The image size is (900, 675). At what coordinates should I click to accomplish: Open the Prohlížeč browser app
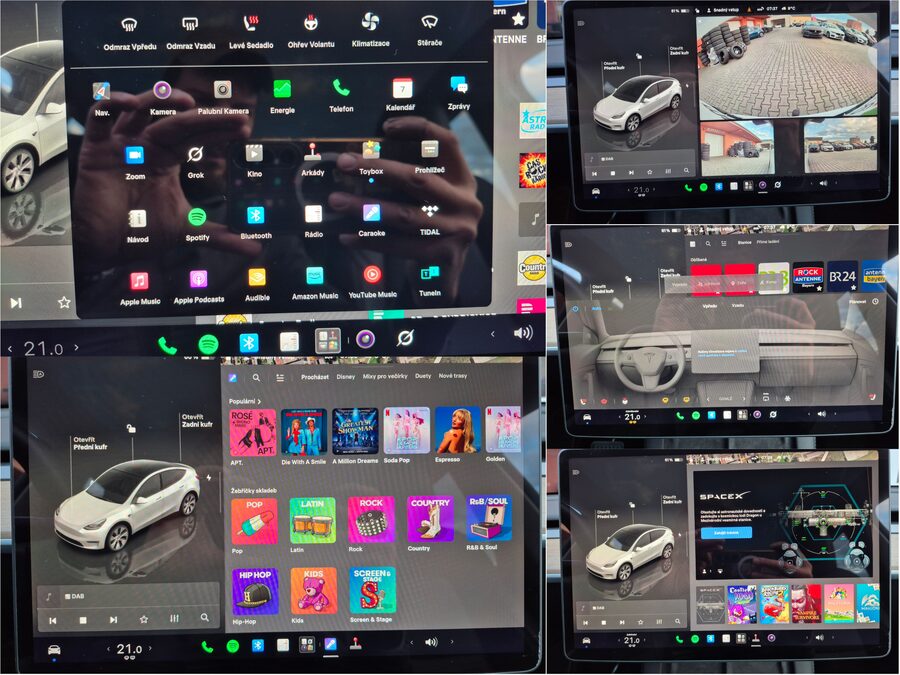(x=429, y=149)
